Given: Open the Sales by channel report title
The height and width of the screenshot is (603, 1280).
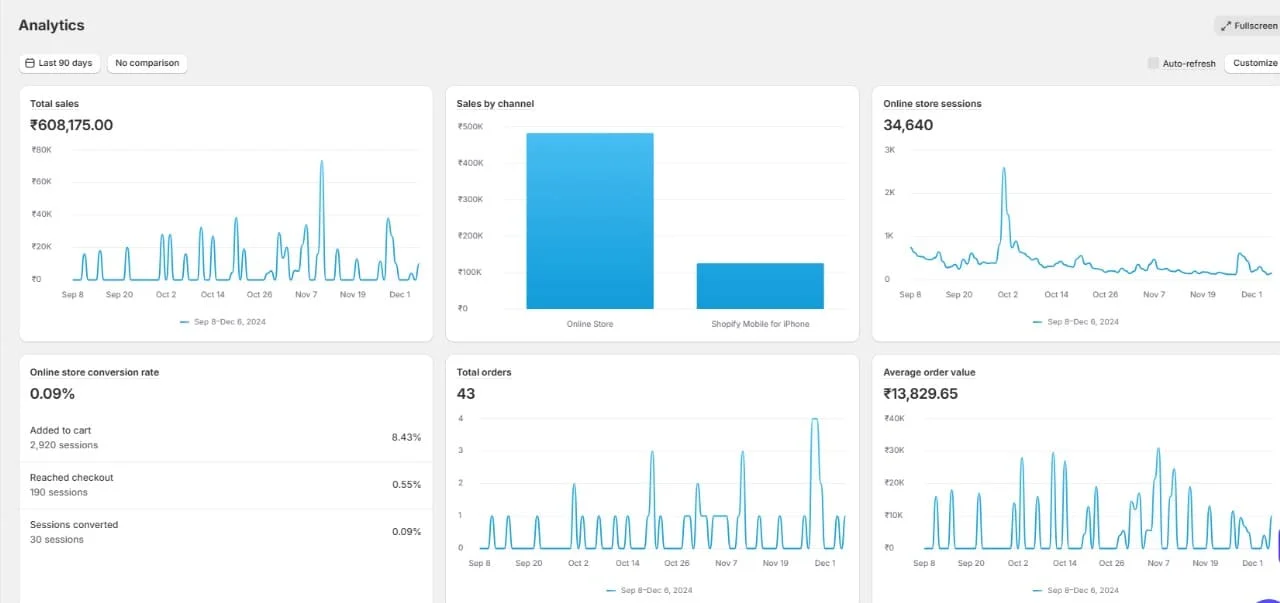Looking at the screenshot, I should (x=495, y=104).
